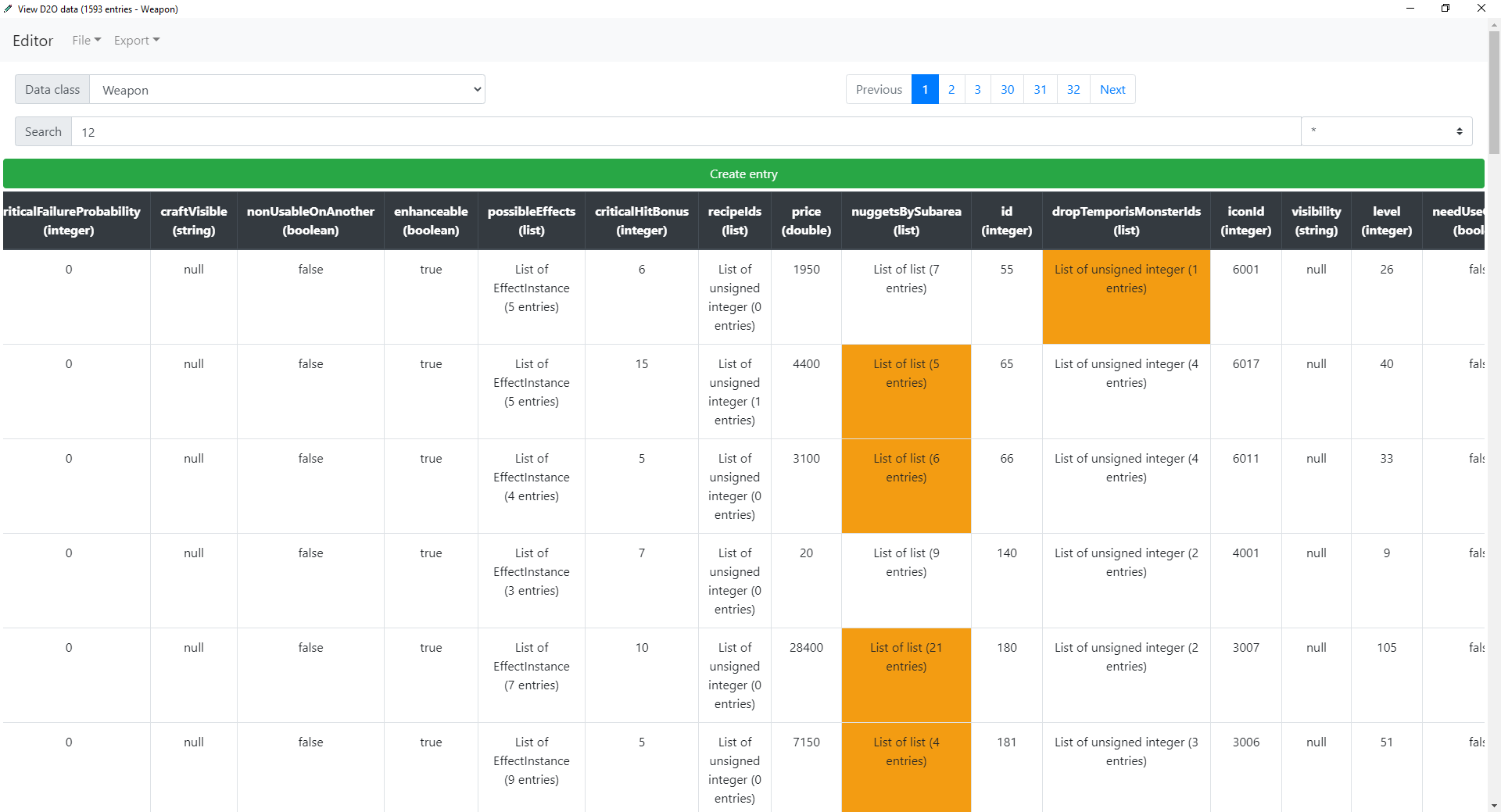Click the Create entry button

pyautogui.click(x=743, y=173)
